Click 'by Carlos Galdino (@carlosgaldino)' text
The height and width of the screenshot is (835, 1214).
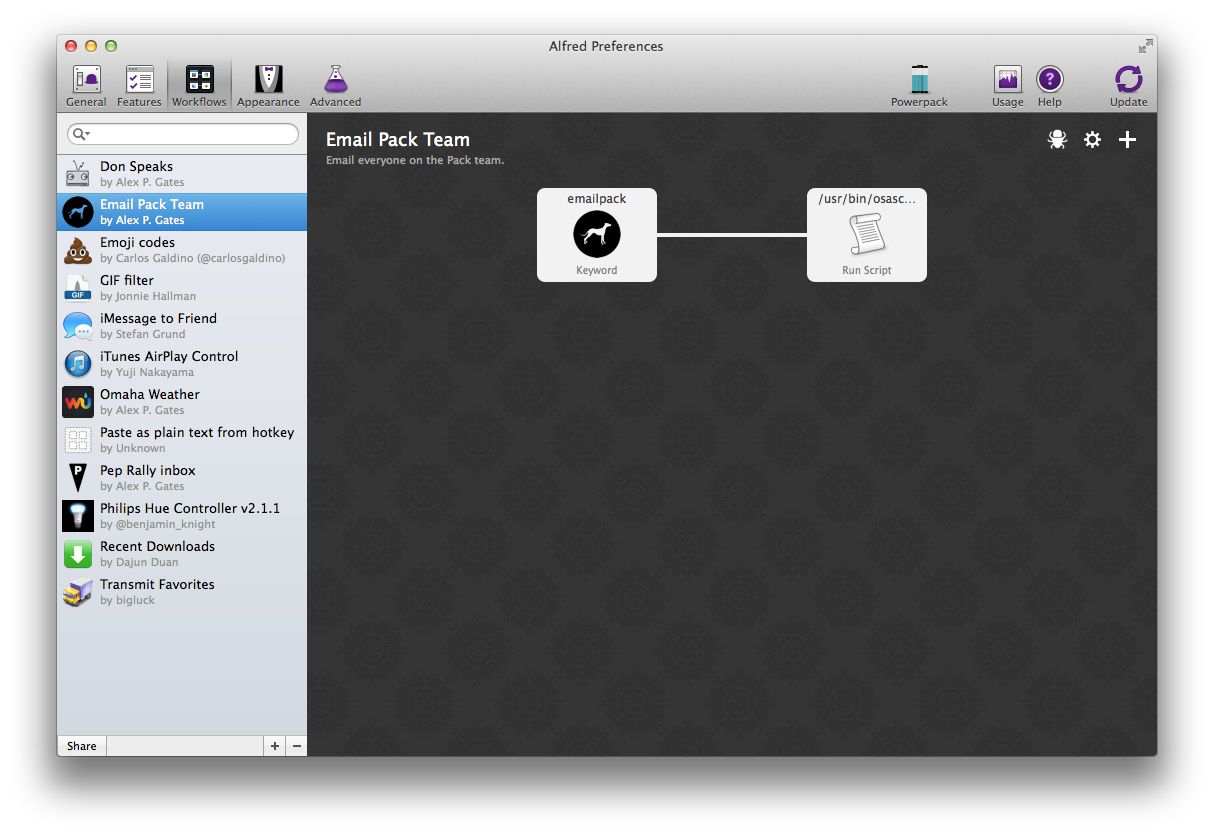(193, 258)
